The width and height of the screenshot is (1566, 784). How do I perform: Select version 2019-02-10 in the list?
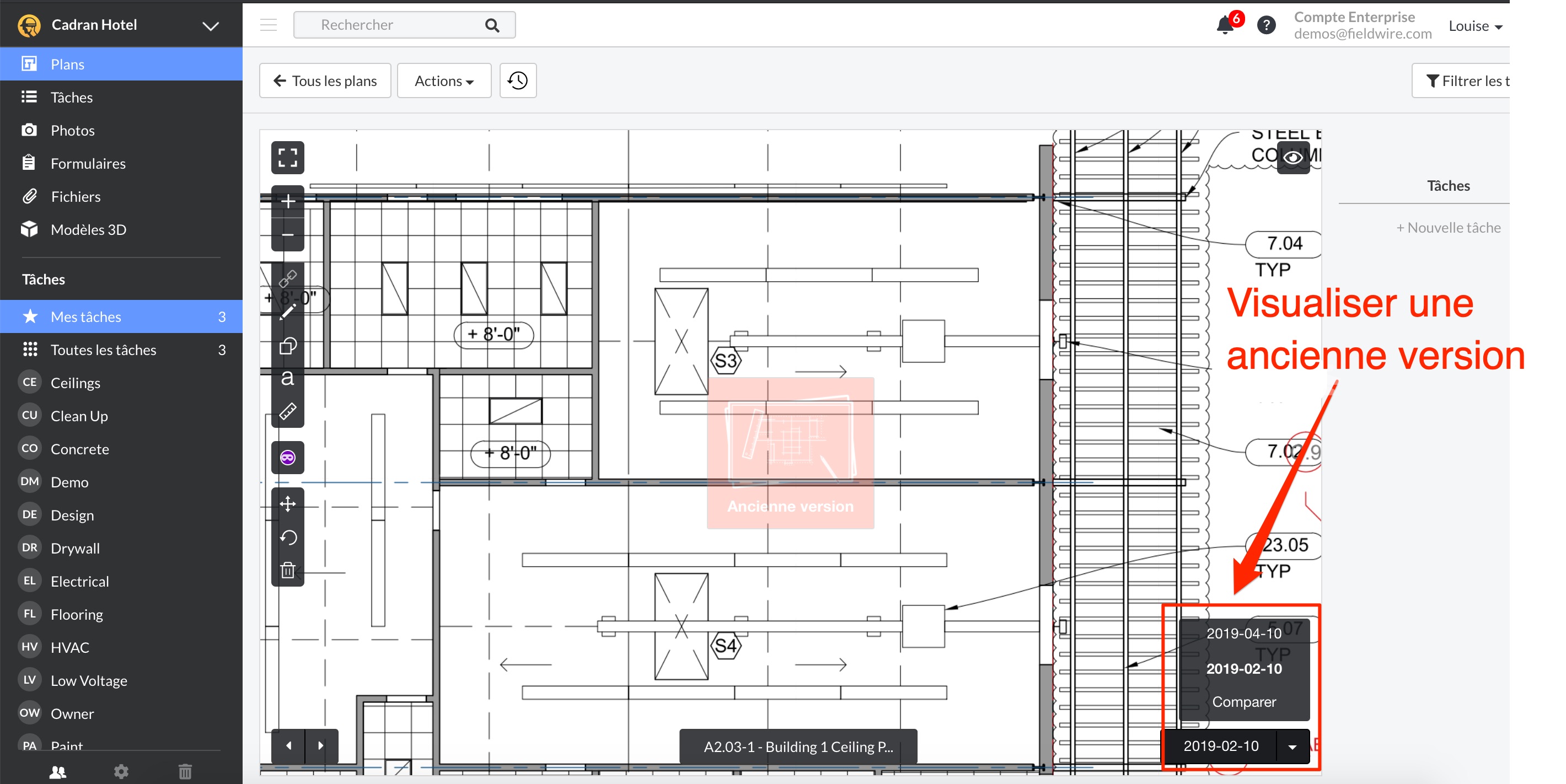tap(1244, 669)
